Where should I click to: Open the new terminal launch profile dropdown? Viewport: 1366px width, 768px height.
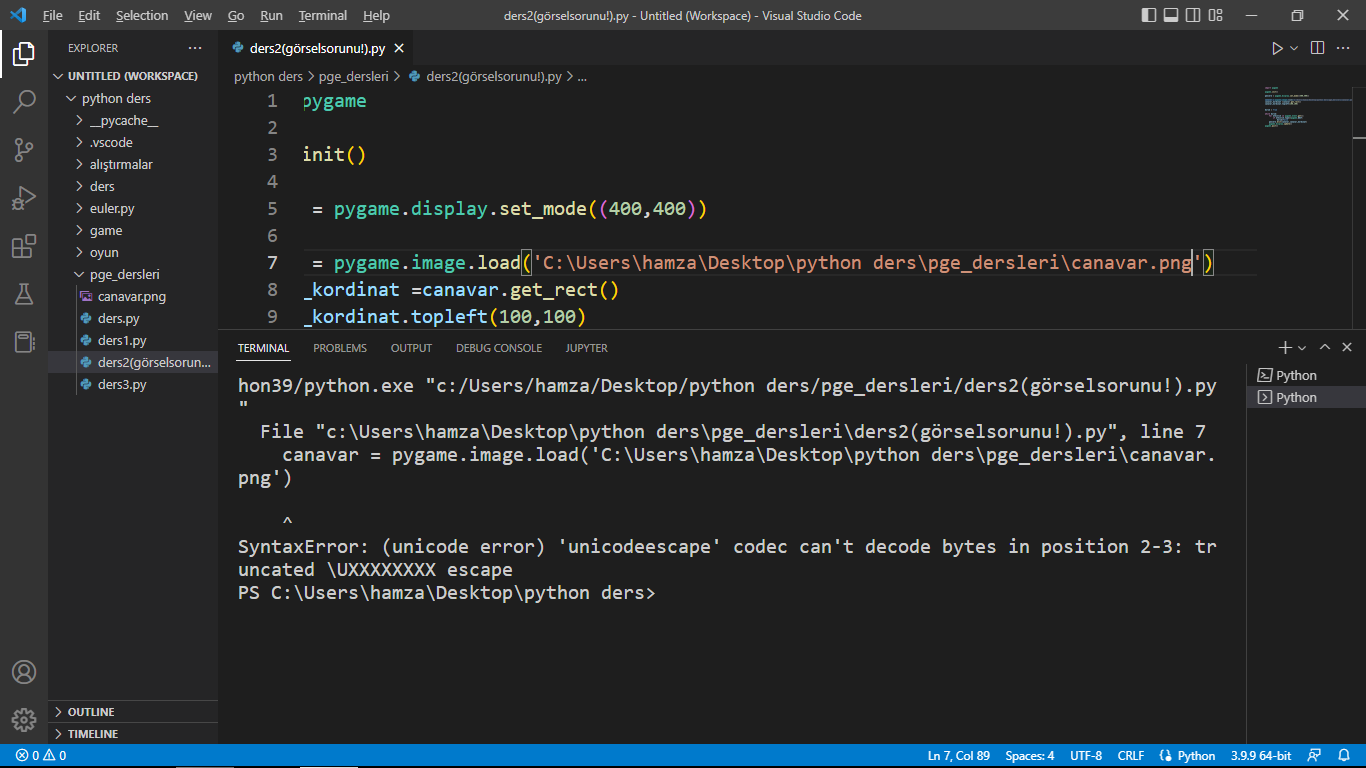pos(1302,348)
